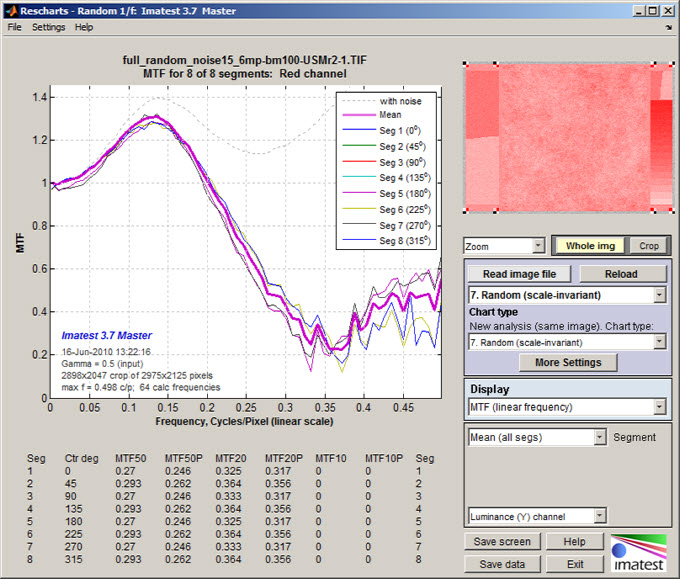
Task: Expand the New analysis chart type dropdown
Action: 567,342
